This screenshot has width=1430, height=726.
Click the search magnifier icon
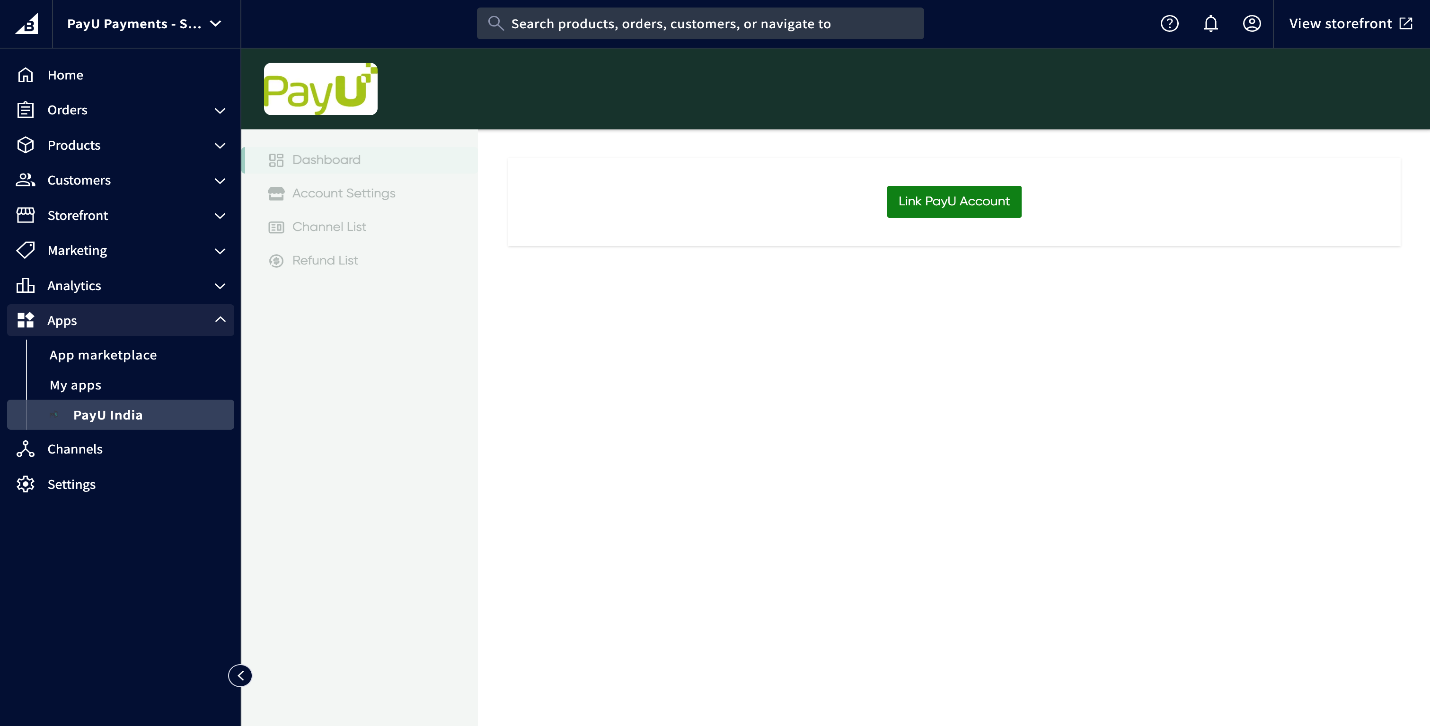pyautogui.click(x=496, y=23)
